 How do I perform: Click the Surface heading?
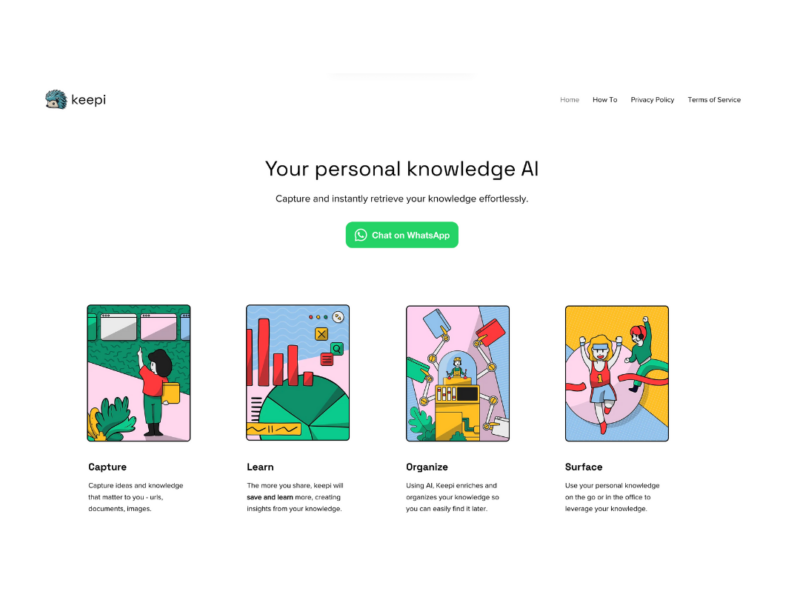tap(584, 467)
